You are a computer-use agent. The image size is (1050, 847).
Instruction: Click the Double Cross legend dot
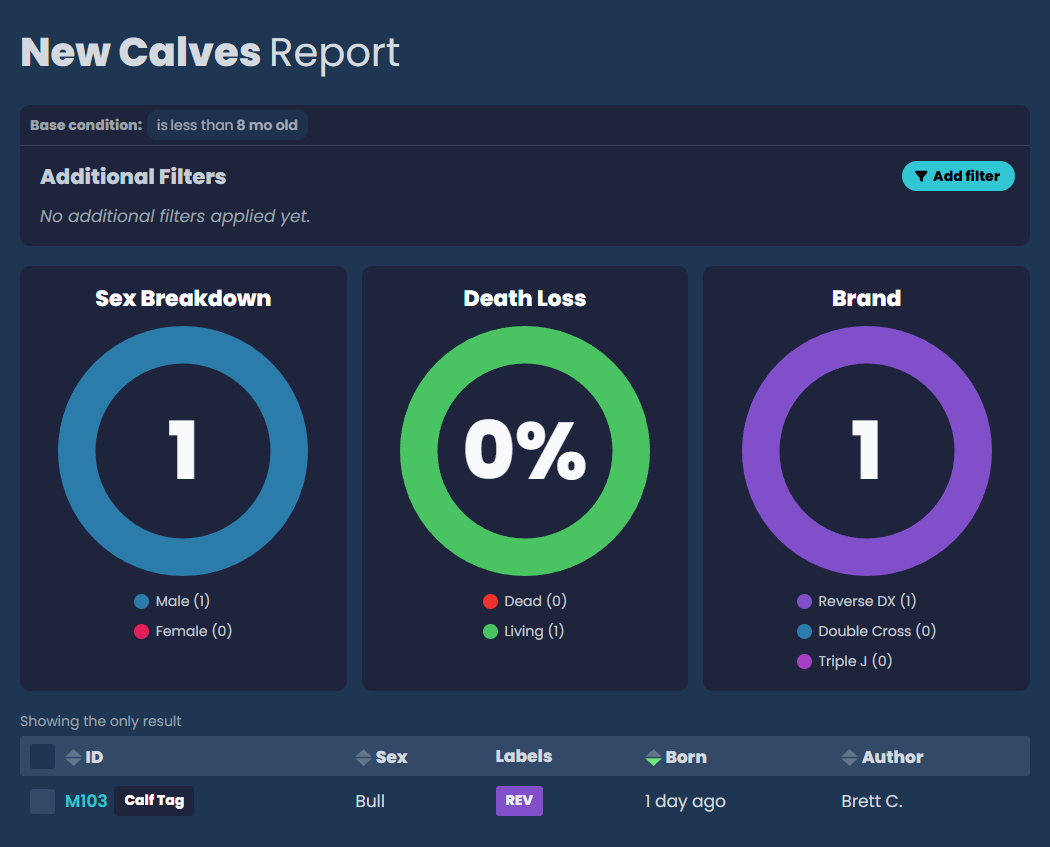[x=804, y=631]
